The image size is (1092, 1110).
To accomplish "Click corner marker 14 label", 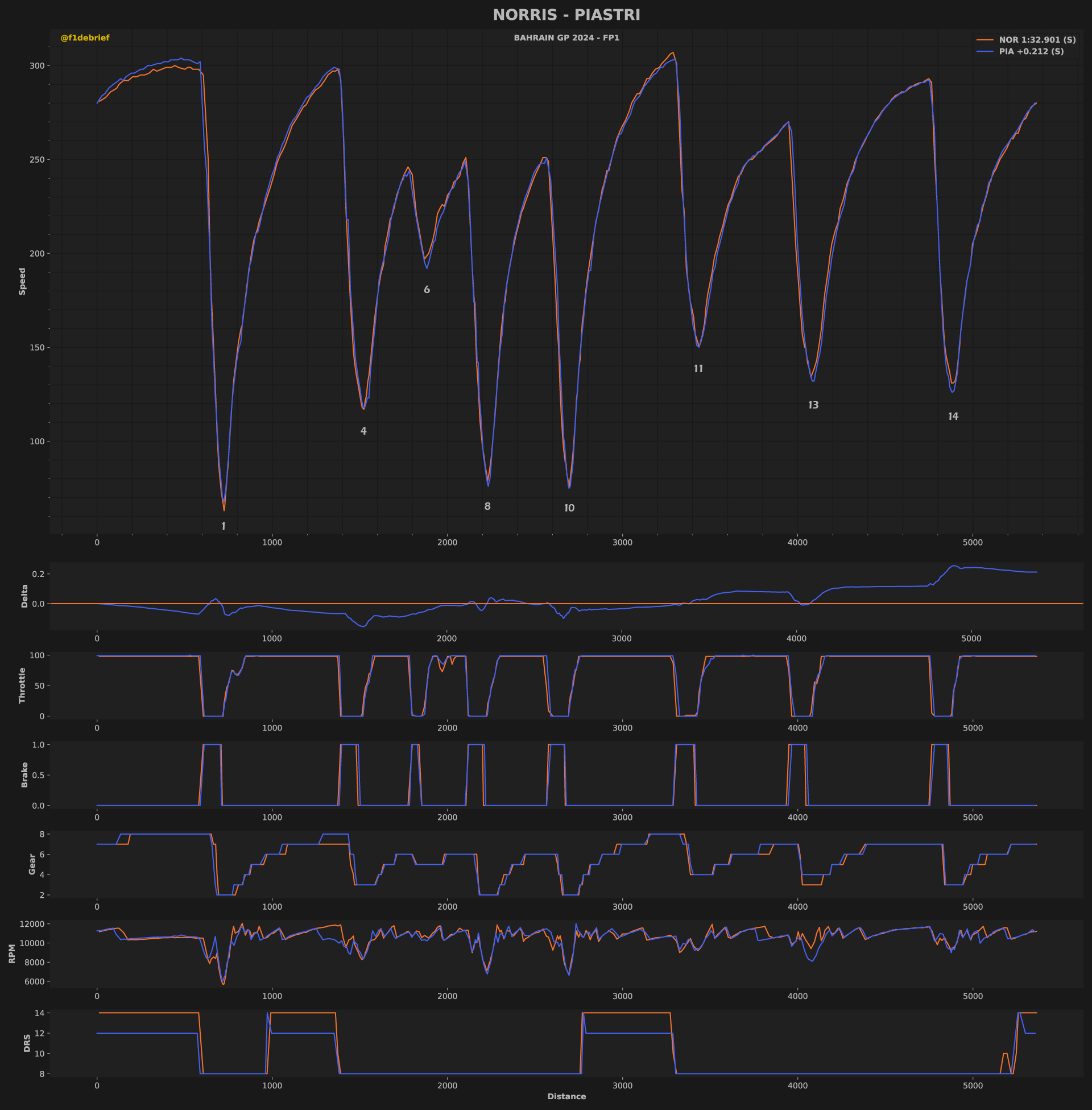I will click(x=953, y=416).
